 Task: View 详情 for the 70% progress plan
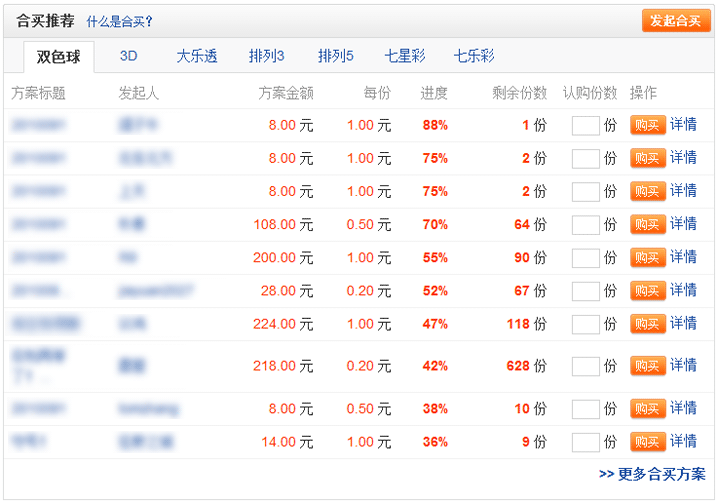(x=683, y=224)
